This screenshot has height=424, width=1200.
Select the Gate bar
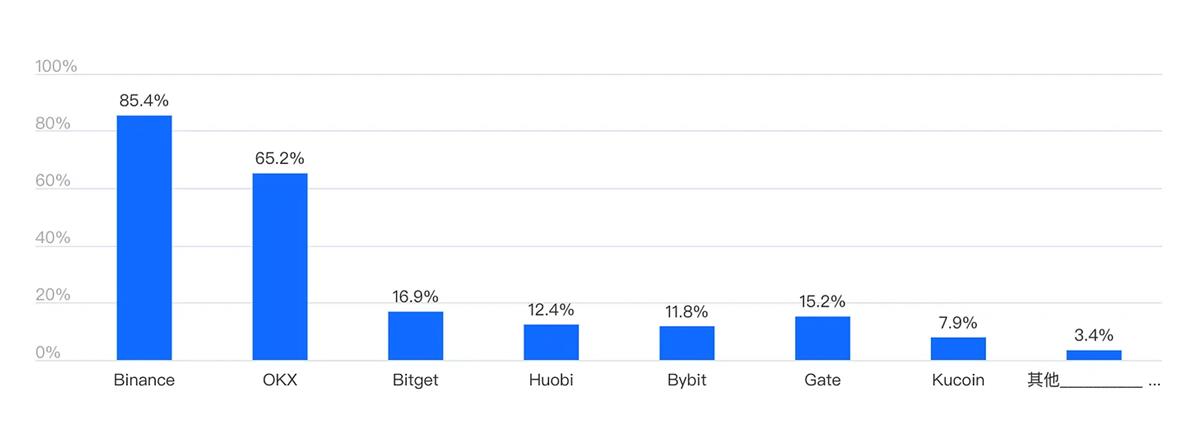pyautogui.click(x=822, y=338)
